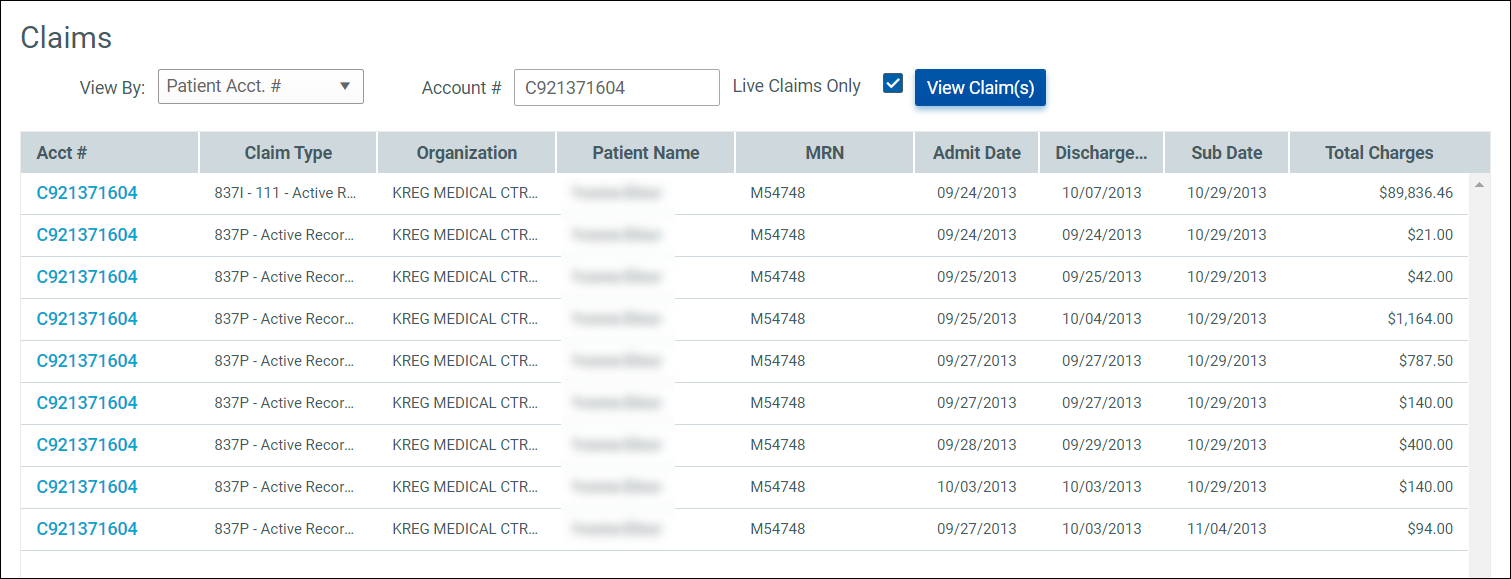The image size is (1511, 579).
Task: Select the claim row charged $1,164.00
Action: point(700,319)
